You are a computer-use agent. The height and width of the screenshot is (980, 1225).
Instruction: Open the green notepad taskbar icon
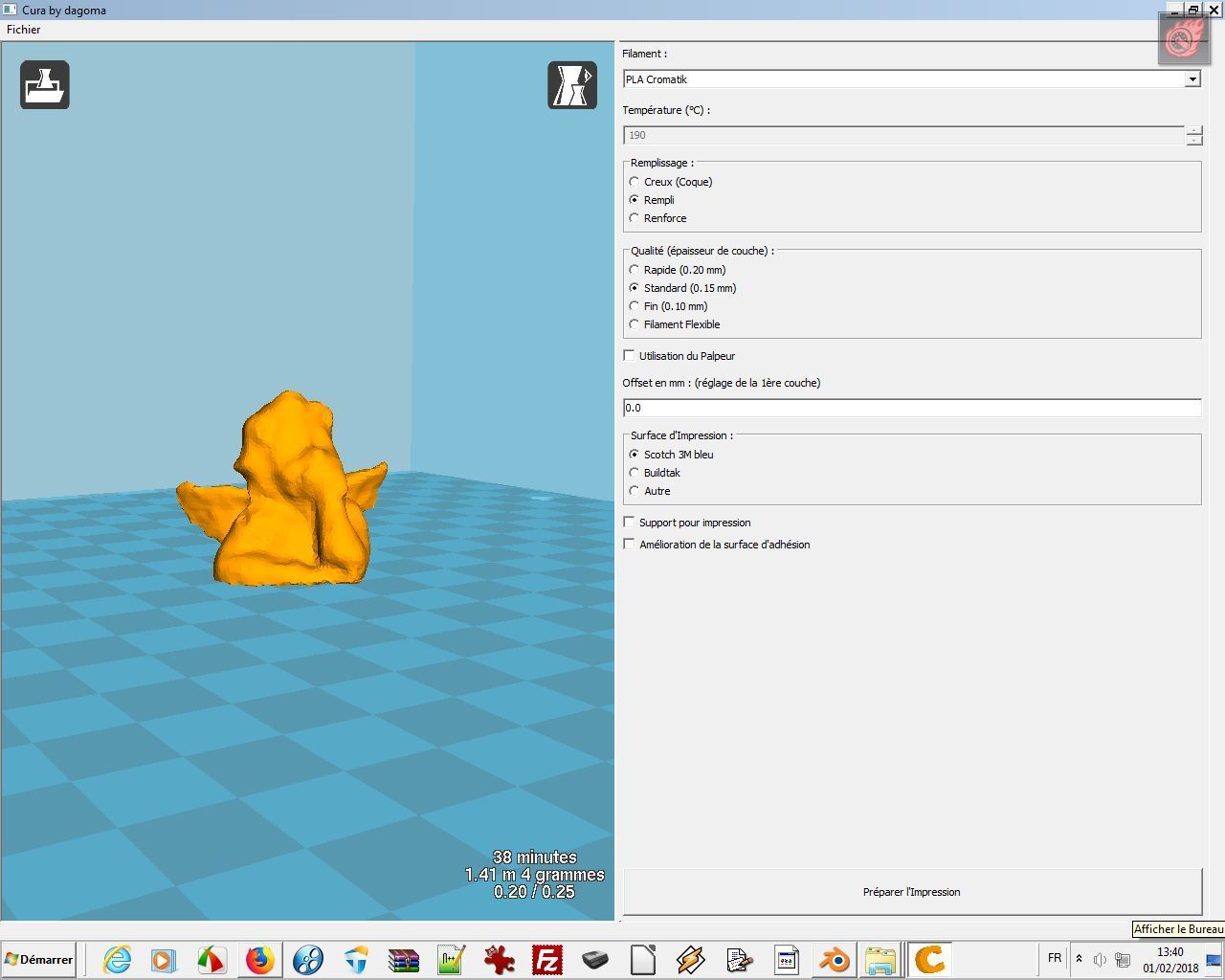click(451, 960)
